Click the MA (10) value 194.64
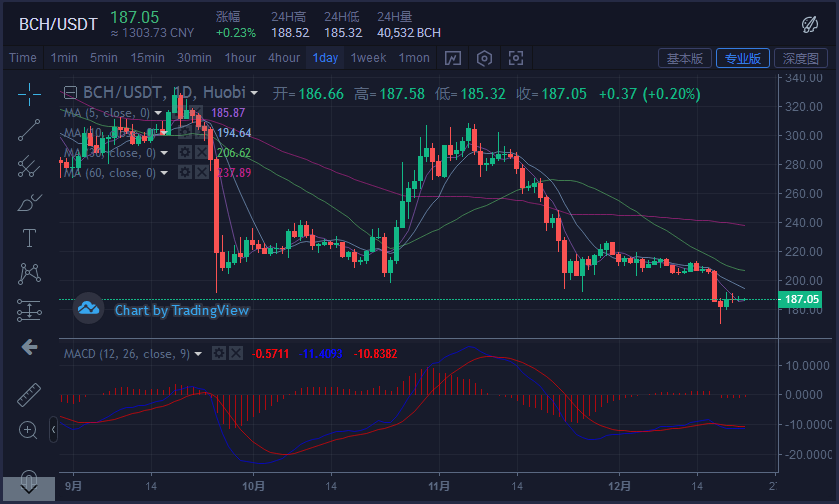This screenshot has width=839, height=504. pyautogui.click(x=234, y=133)
